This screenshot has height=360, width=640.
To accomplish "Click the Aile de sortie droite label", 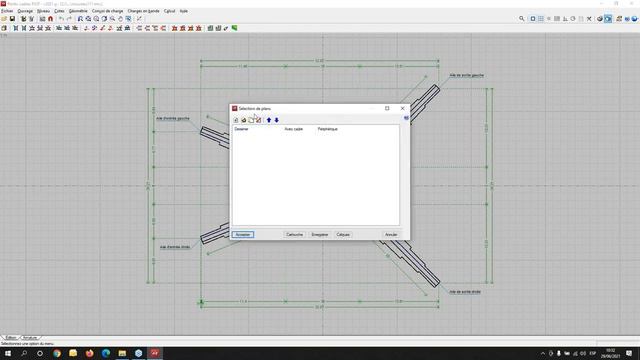I will click(x=465, y=292).
